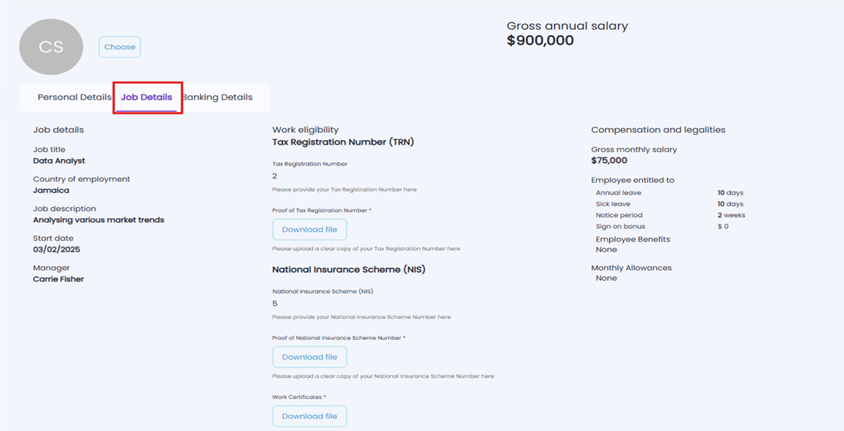Download the Tax Registration Number proof file
Screen dimensions: 844x431
[x=309, y=229]
